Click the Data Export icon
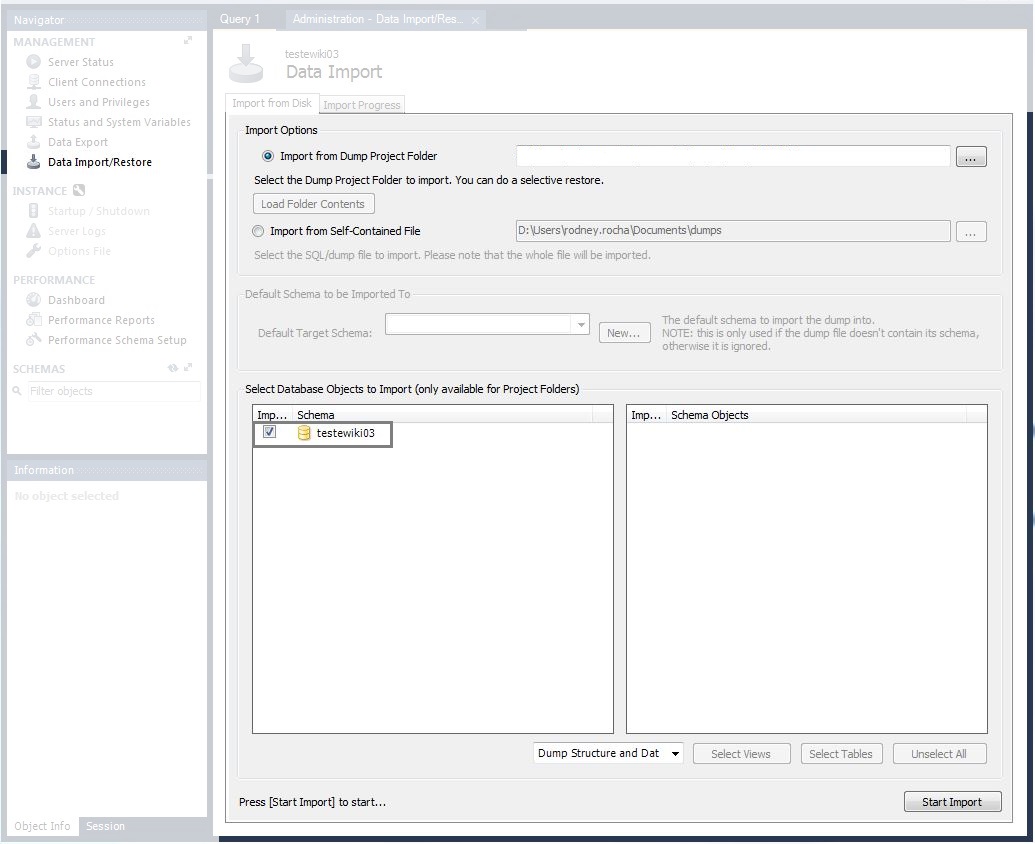 [x=34, y=142]
